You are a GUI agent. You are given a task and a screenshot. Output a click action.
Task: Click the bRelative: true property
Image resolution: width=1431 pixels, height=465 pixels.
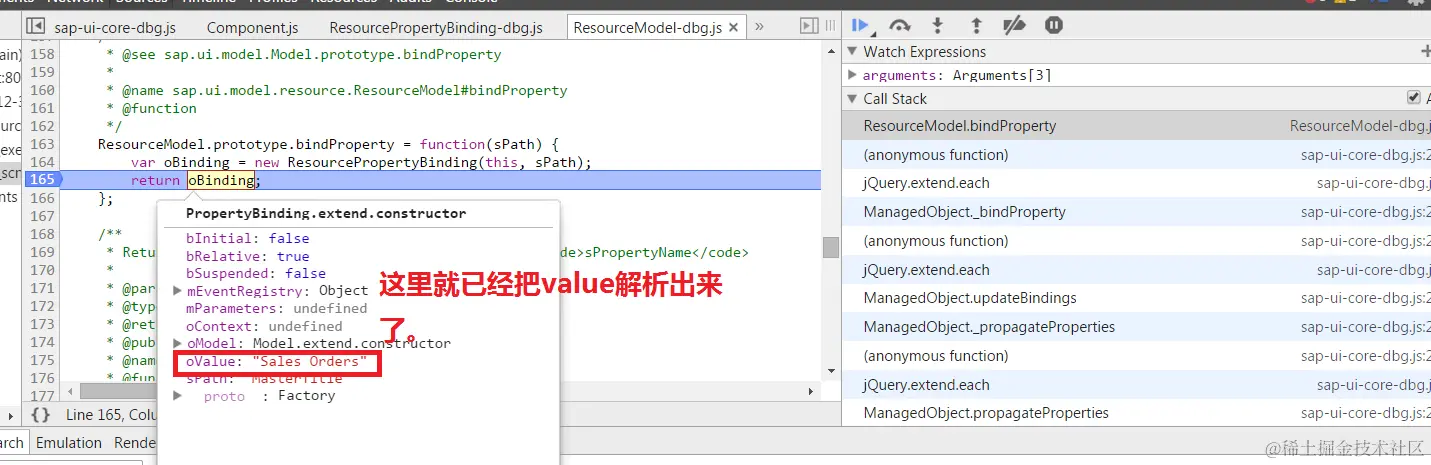tap(247, 256)
